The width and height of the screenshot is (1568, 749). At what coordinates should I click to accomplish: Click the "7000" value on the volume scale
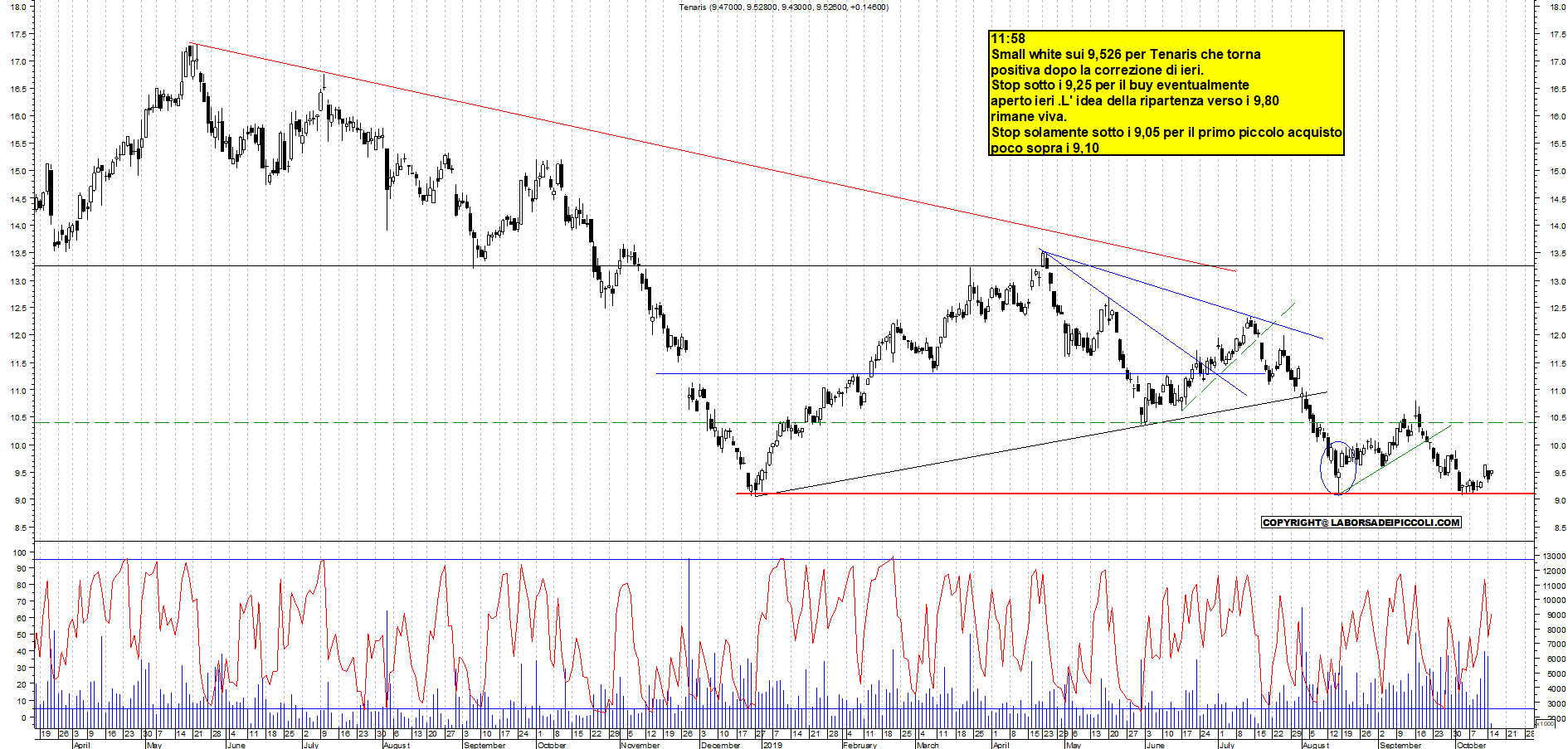pyautogui.click(x=1556, y=644)
